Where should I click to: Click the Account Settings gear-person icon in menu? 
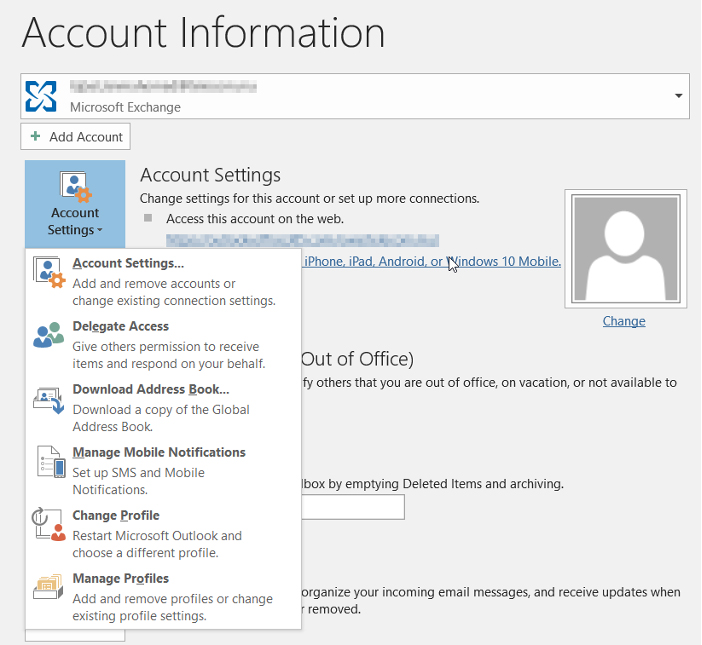[x=49, y=272]
